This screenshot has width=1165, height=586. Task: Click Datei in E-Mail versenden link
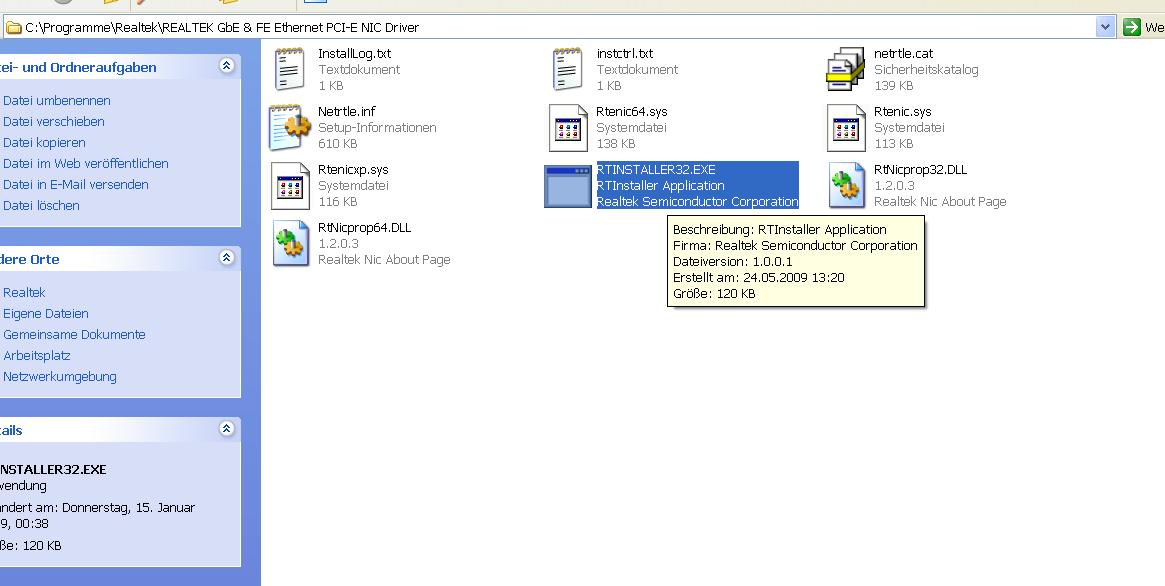(76, 184)
